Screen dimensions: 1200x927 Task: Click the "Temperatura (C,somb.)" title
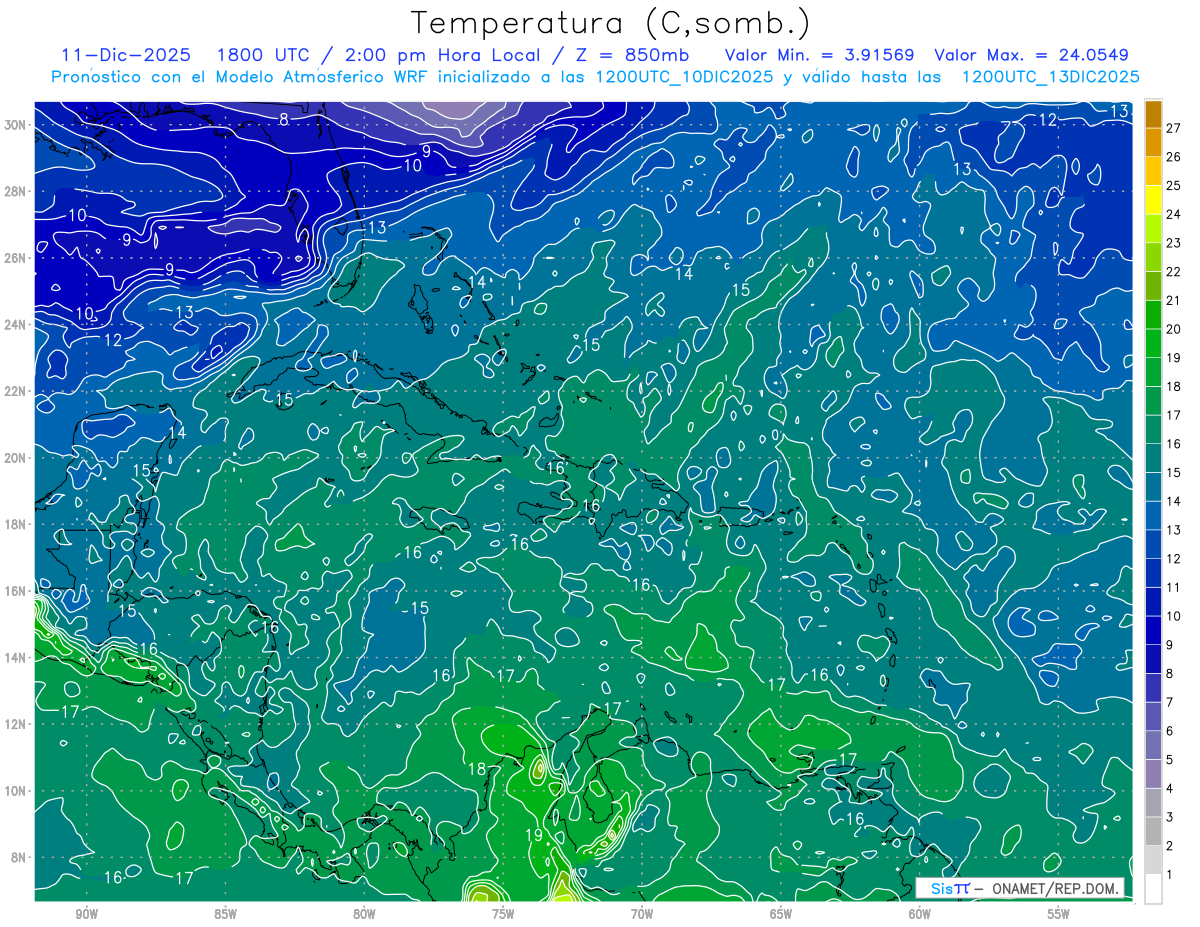[611, 23]
